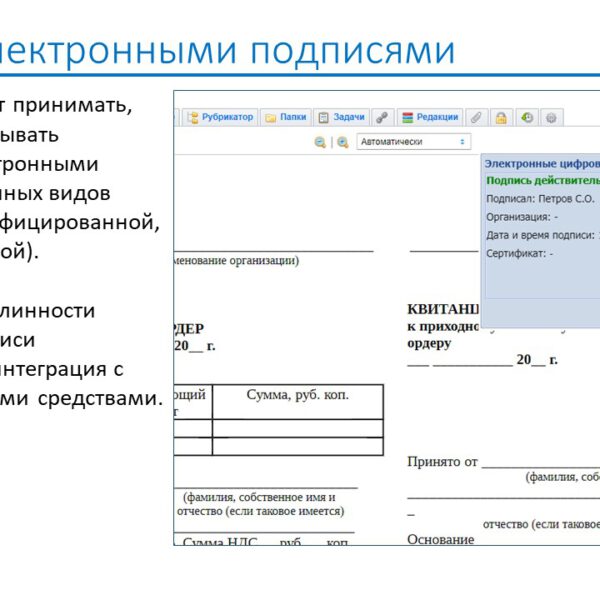The width and height of the screenshot is (600, 600).
Task: Open the history clock icon tab
Action: coord(527,117)
